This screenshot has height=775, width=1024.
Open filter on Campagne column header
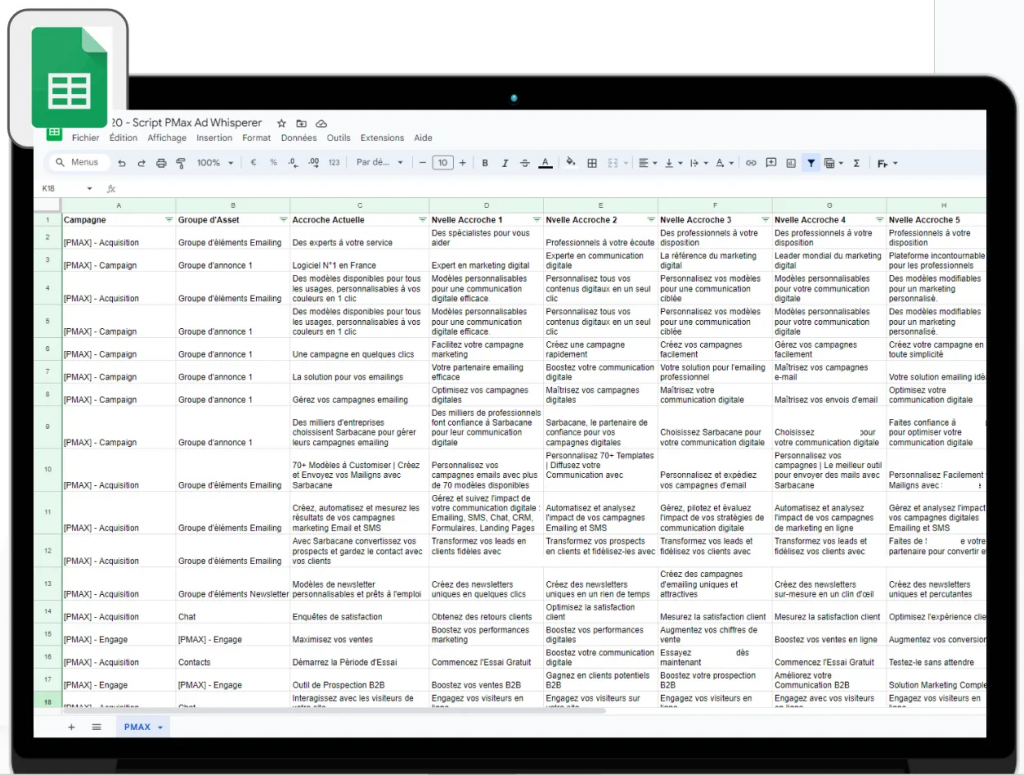[x=169, y=219]
